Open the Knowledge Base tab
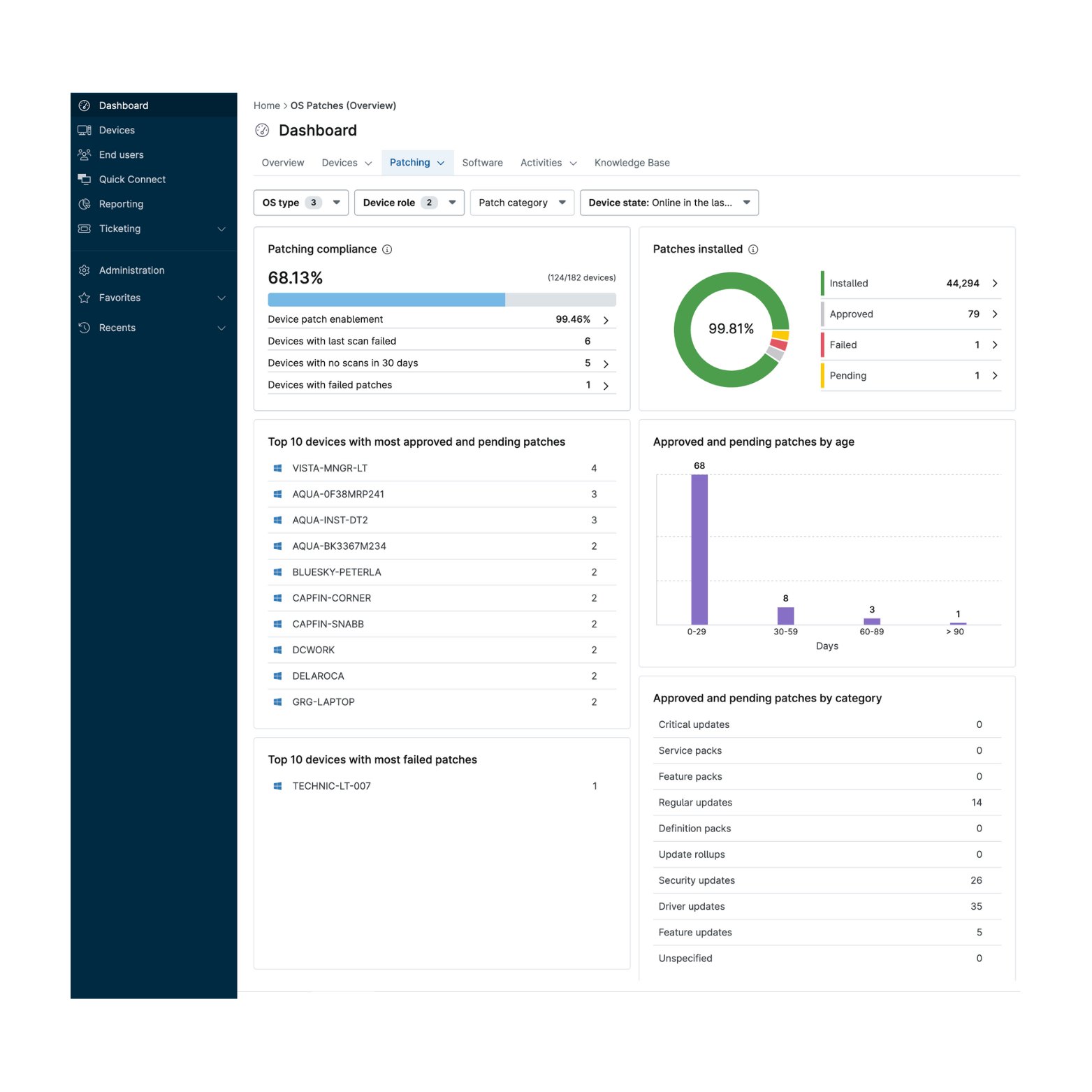The width and height of the screenshot is (1092, 1092). [x=632, y=162]
